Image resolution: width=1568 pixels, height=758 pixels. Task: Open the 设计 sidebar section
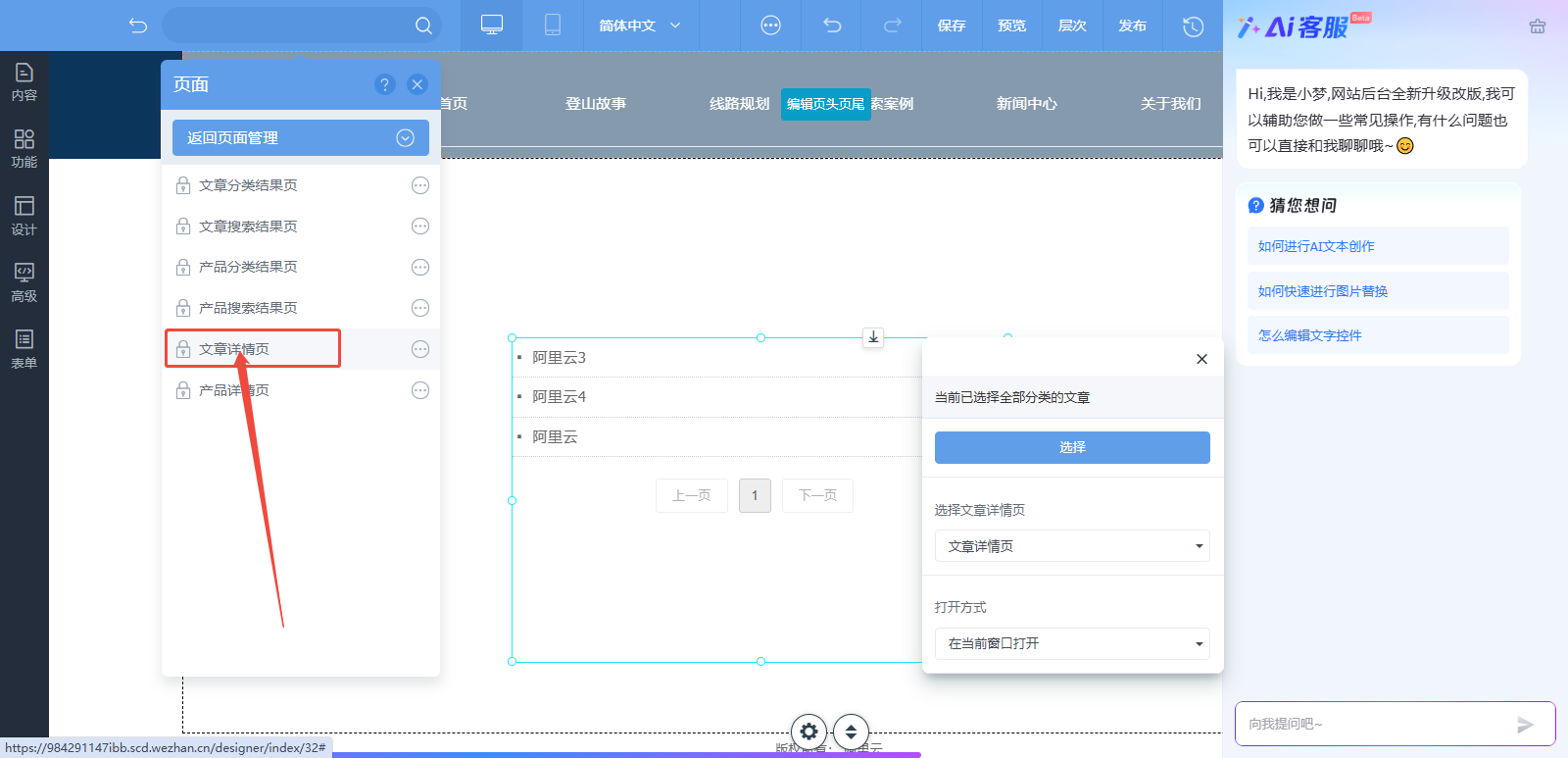(x=24, y=216)
